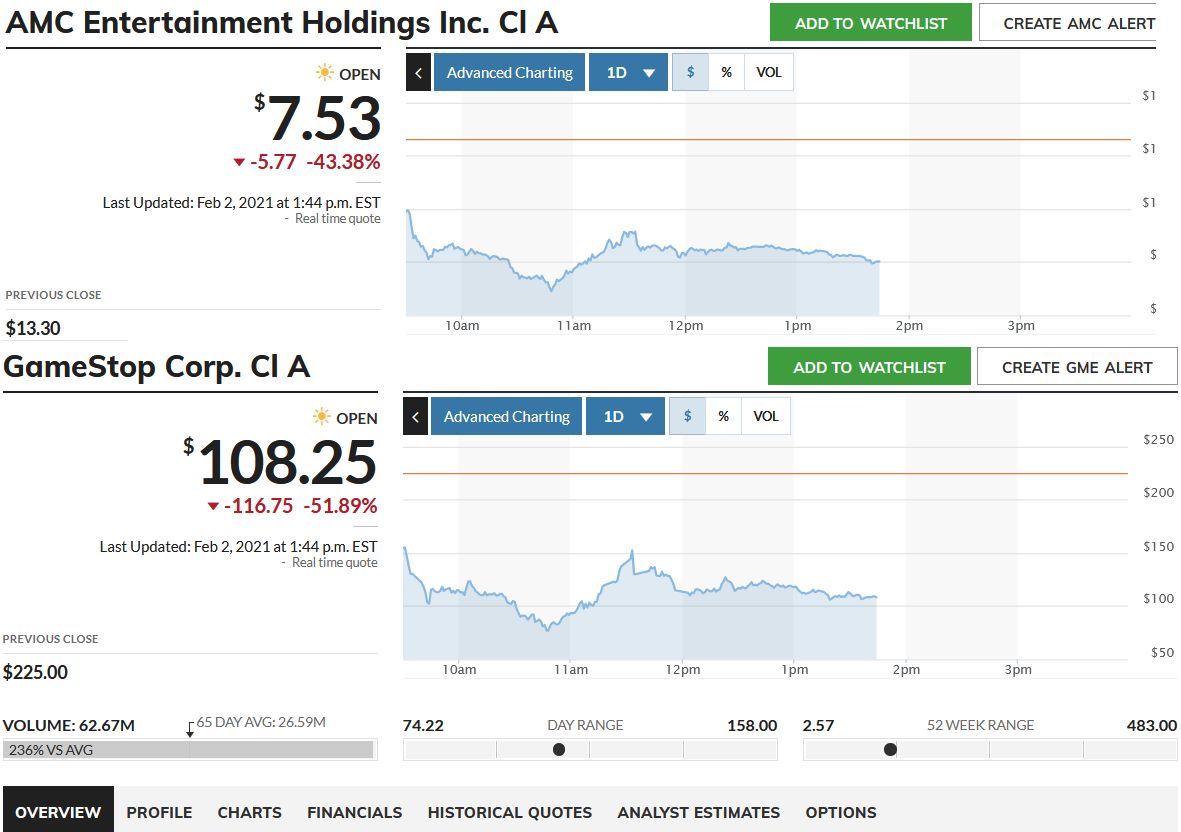Collapse AMC chart with back arrow icon

click(418, 73)
